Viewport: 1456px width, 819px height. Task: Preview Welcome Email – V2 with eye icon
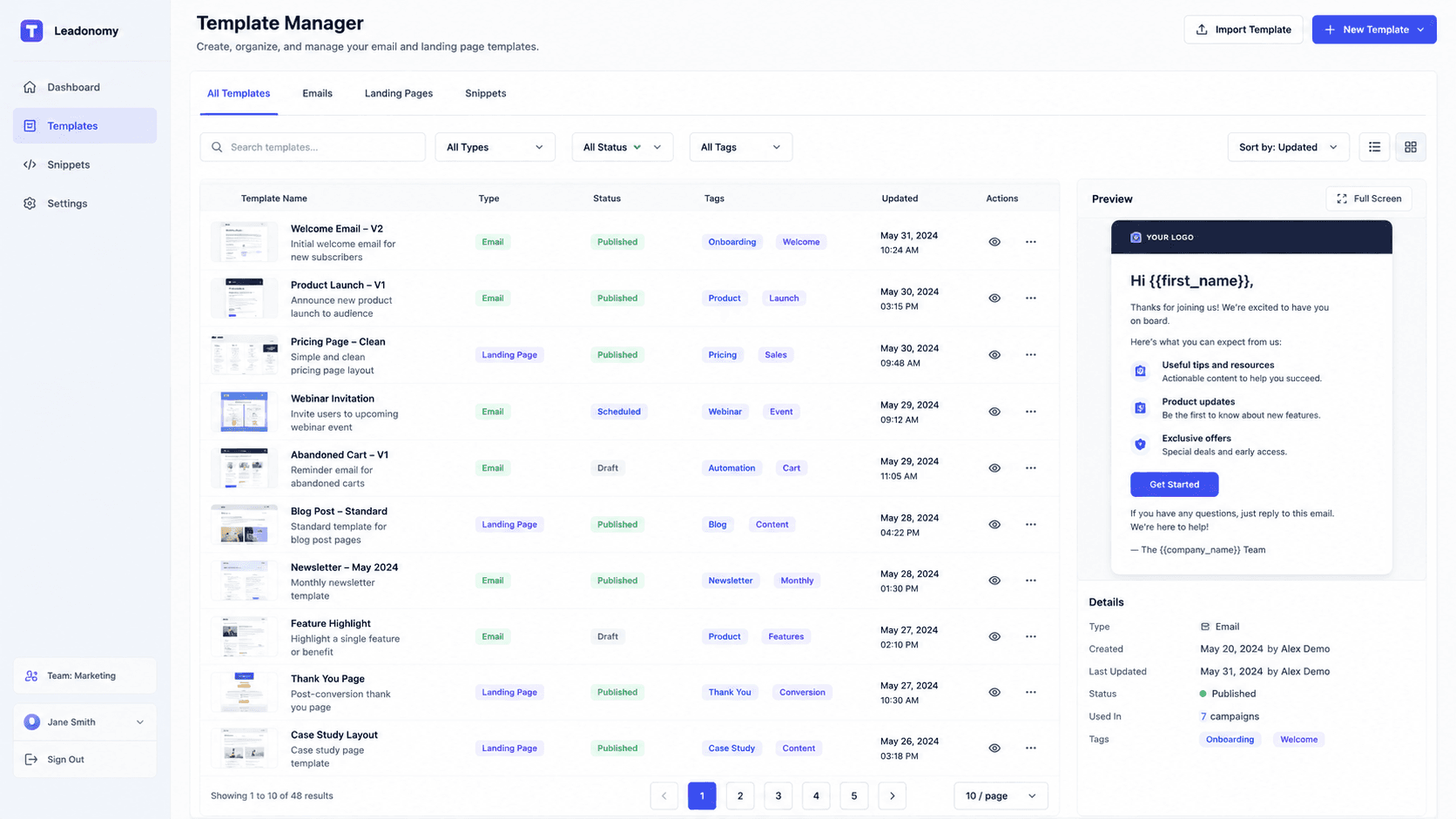(994, 242)
